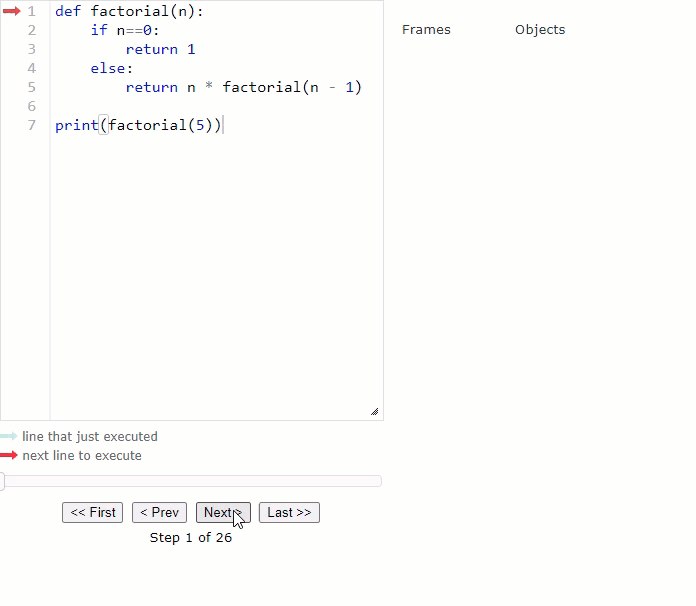
Task: Click the red arrow legend icon
Action: [x=9, y=455]
